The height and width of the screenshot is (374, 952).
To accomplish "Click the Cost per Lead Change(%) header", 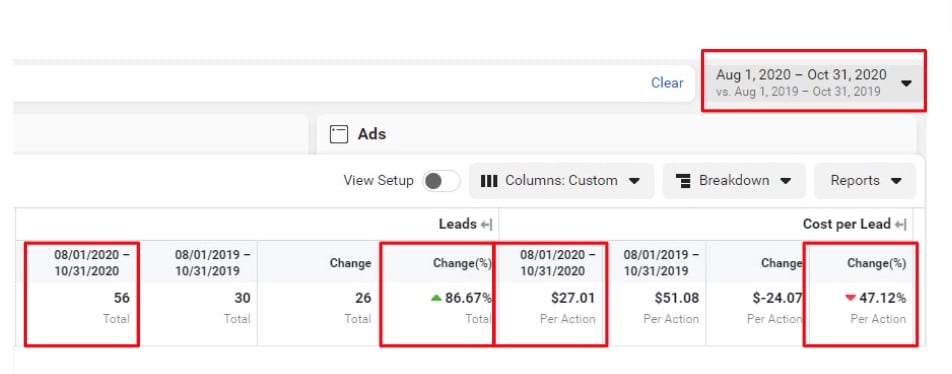I will pyautogui.click(x=877, y=263).
